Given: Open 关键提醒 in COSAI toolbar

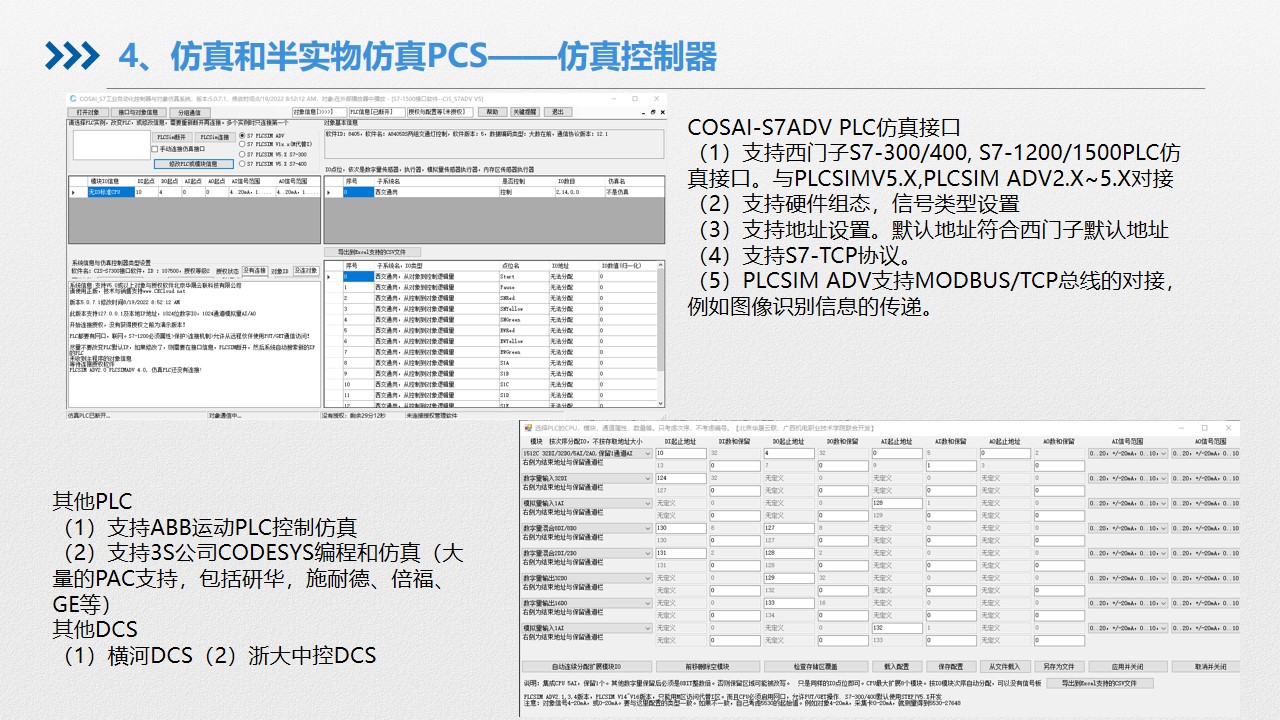Looking at the screenshot, I should click(525, 112).
